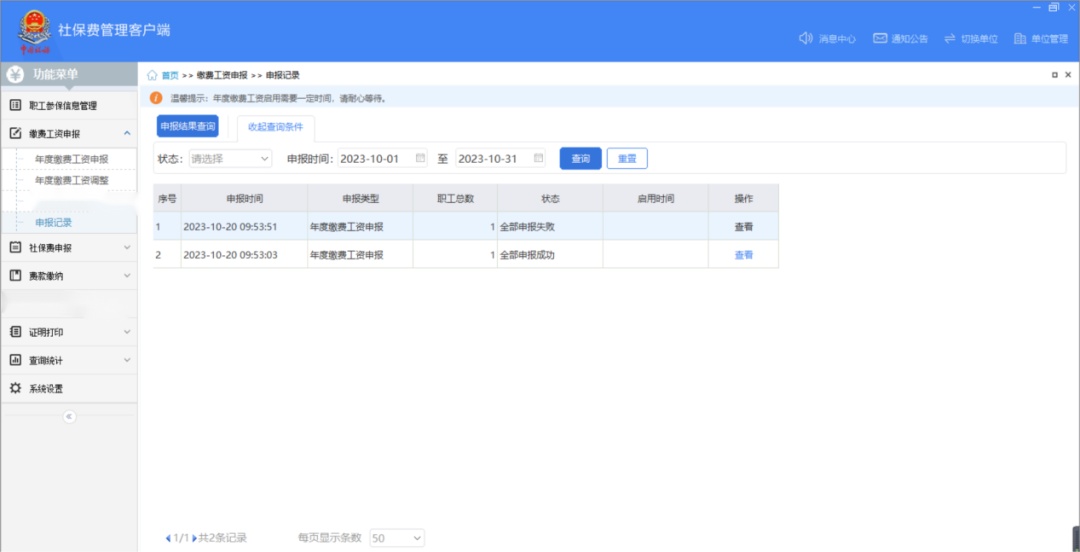Collapse sidebar with double-arrow icon

tap(69, 416)
